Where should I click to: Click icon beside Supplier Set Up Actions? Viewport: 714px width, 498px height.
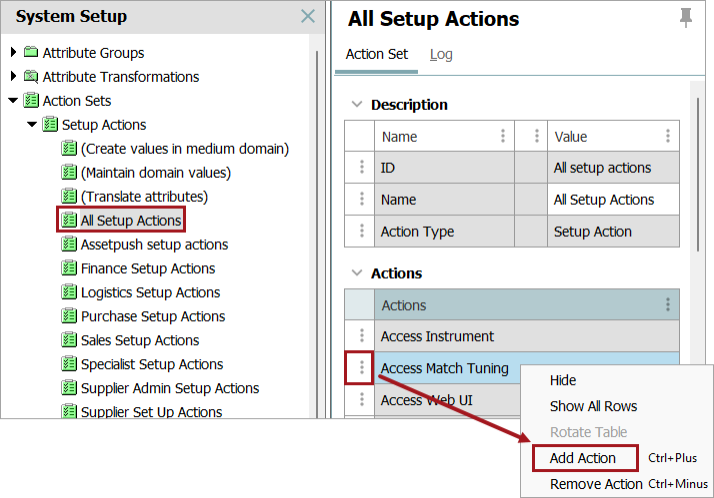(x=69, y=412)
